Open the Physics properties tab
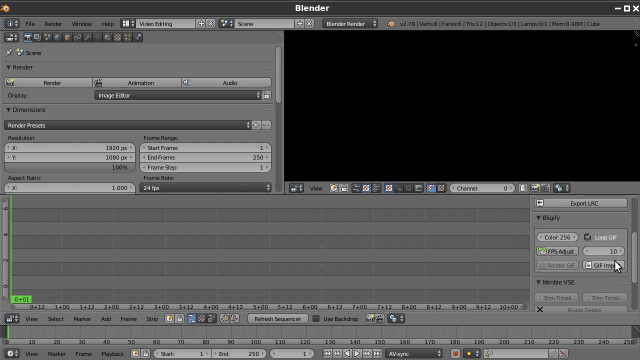 click(x=138, y=38)
